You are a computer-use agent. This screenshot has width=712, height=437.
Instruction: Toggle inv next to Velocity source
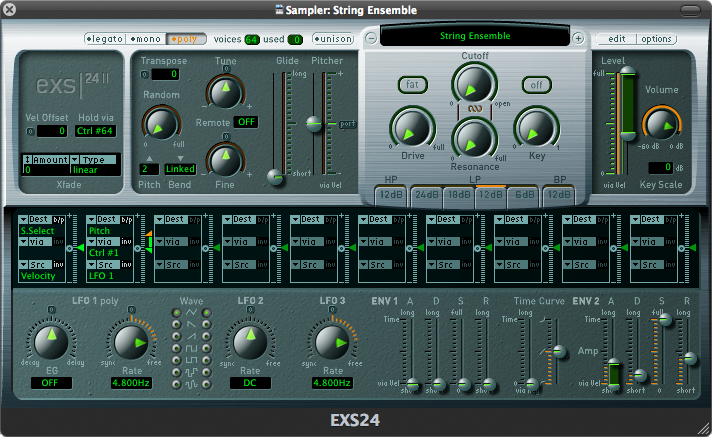click(59, 264)
